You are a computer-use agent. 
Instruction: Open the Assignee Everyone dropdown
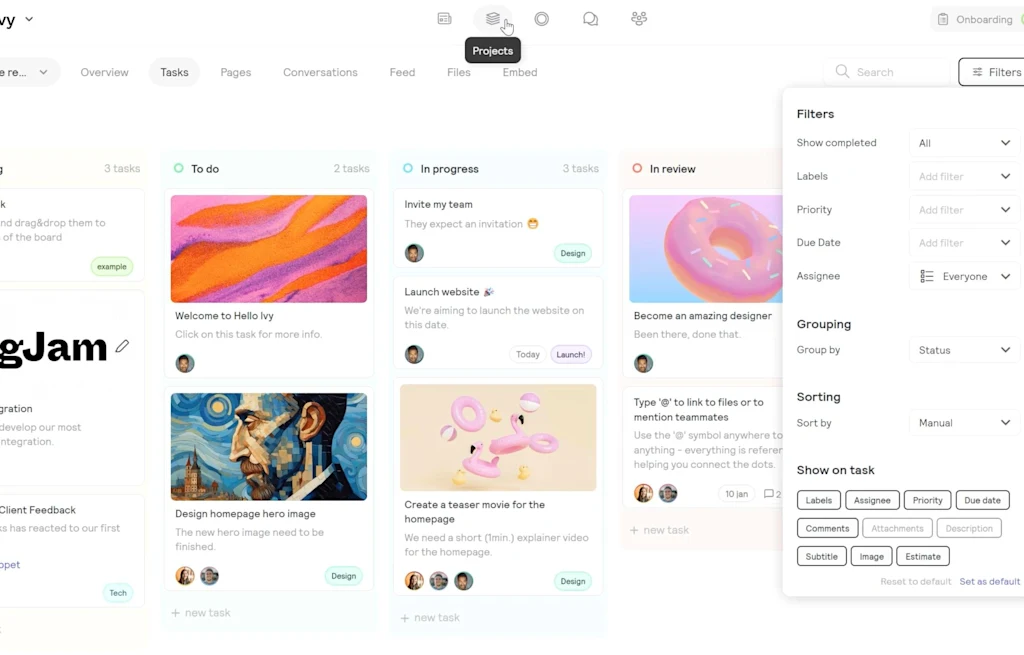click(x=964, y=276)
